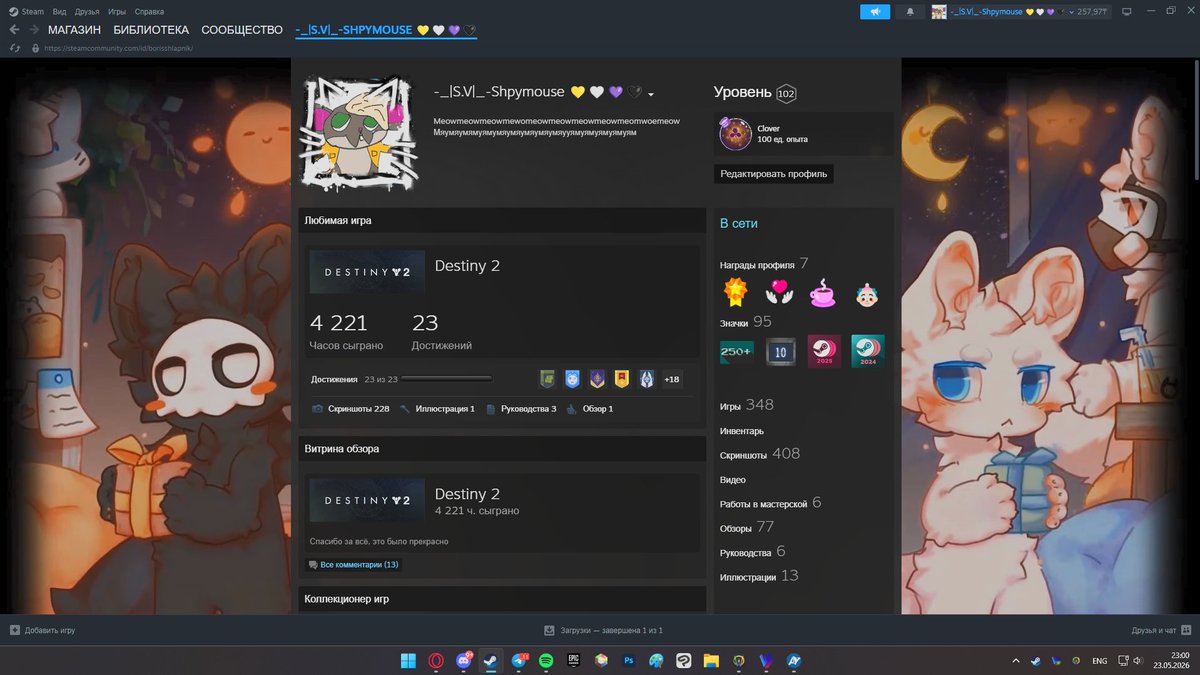Click the second Destiny 2 achievement icon

pos(572,379)
